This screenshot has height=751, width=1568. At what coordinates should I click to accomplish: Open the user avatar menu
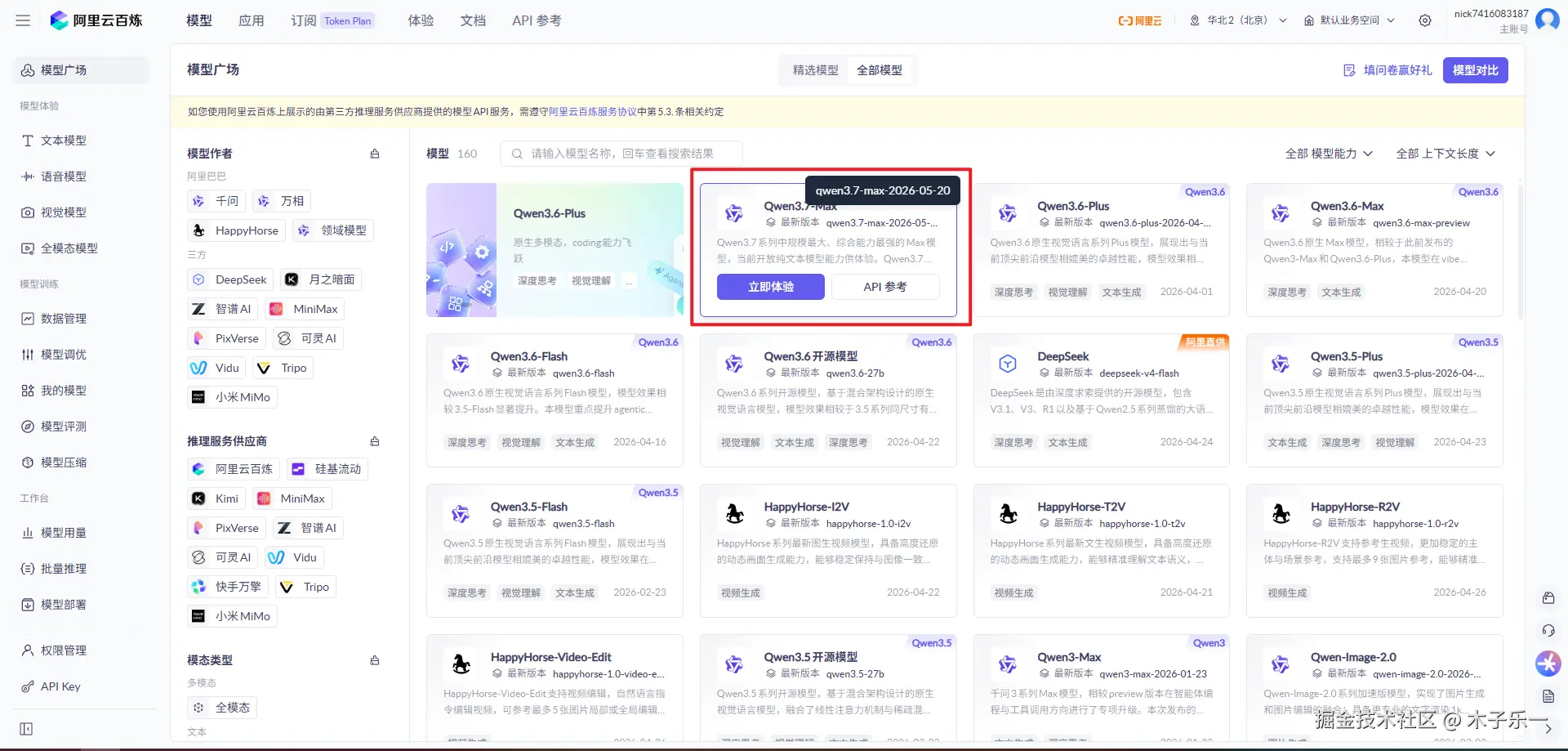tap(1547, 20)
